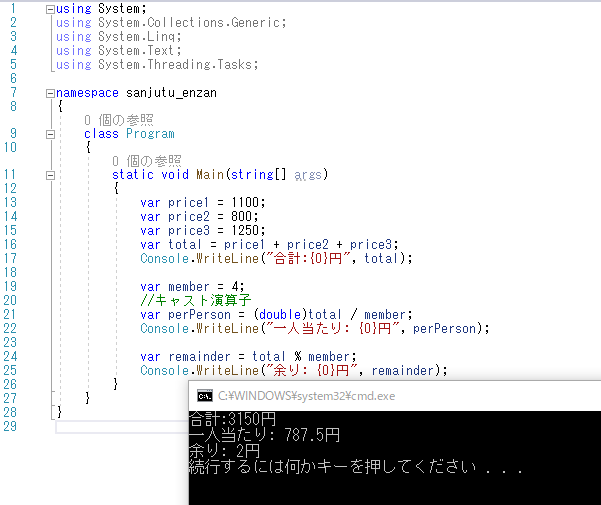
Task: Click the console output line 余り: 2円
Action: point(225,451)
